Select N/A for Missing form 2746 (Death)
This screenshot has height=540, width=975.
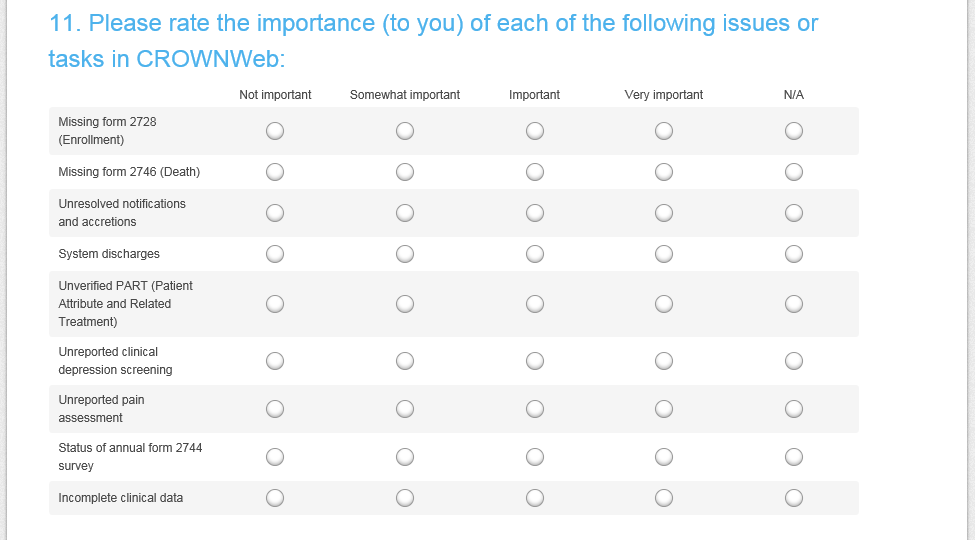(794, 172)
